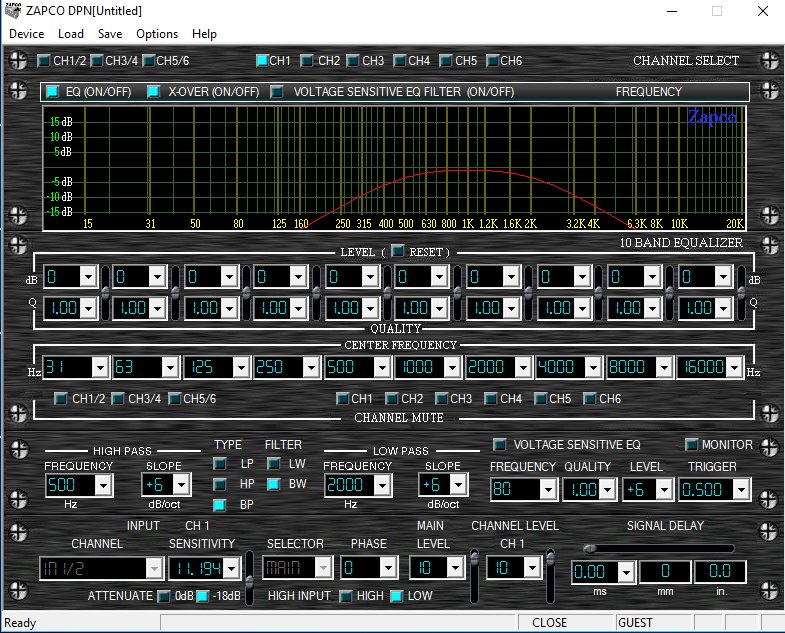This screenshot has width=785, height=633.
Task: Select HP crossover type
Action: point(219,484)
